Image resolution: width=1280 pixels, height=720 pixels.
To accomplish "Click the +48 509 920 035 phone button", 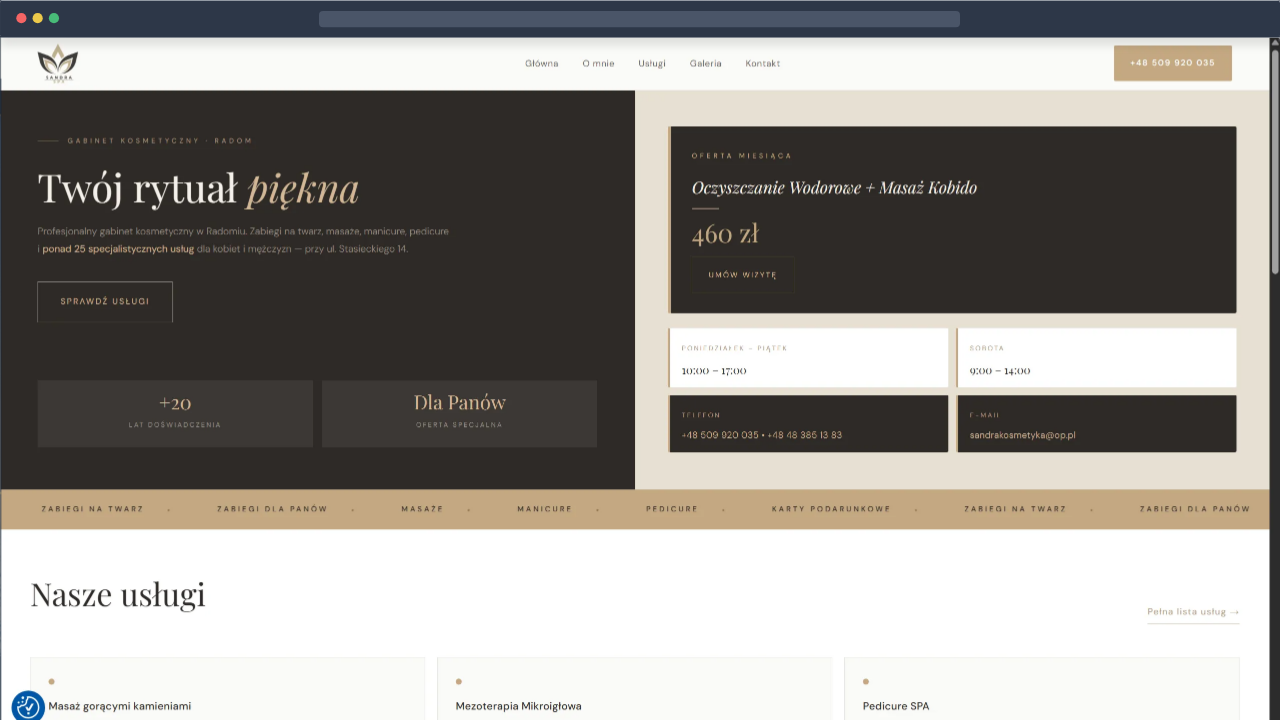I will click(1172, 63).
